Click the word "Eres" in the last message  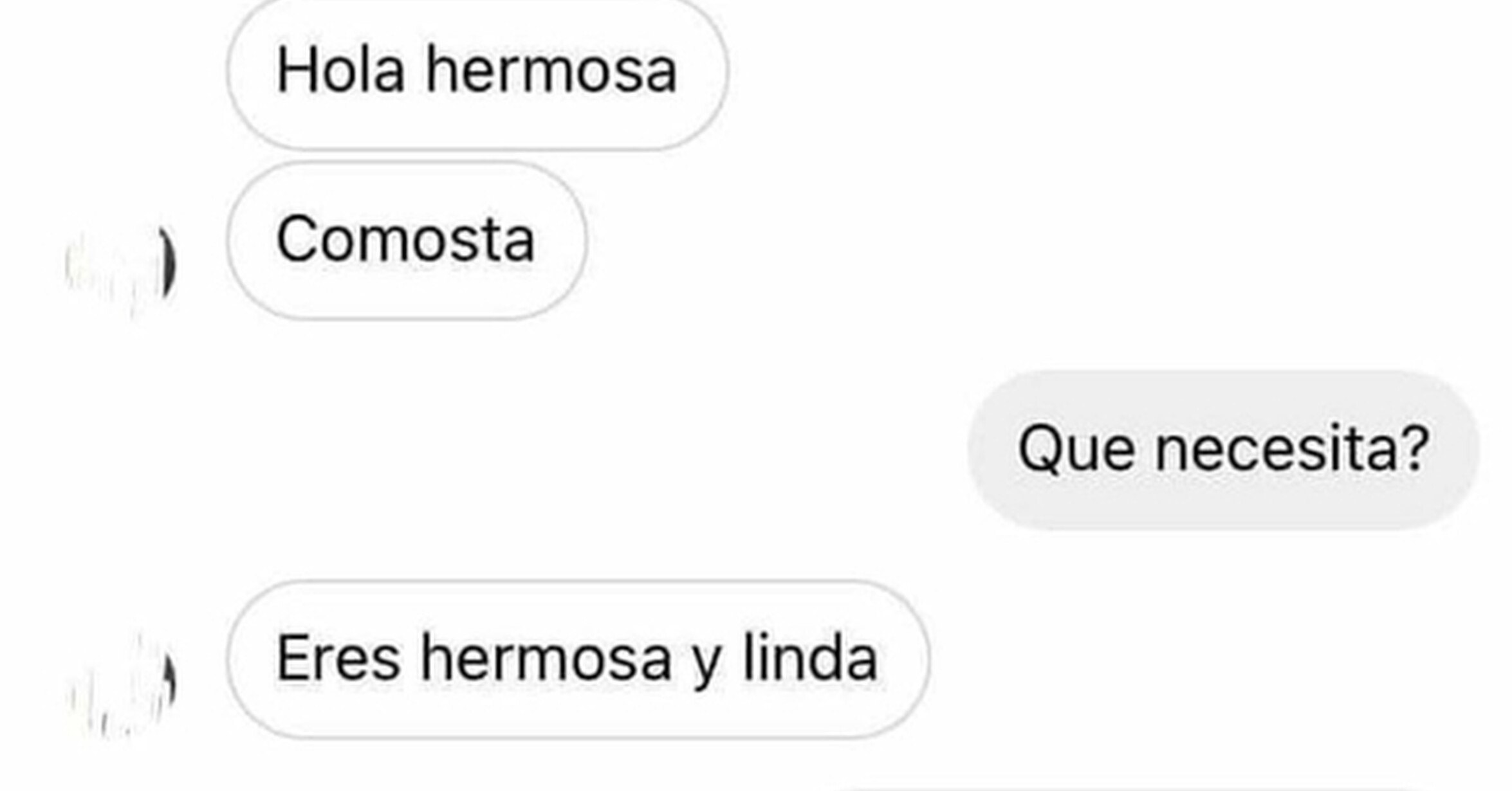coord(338,657)
